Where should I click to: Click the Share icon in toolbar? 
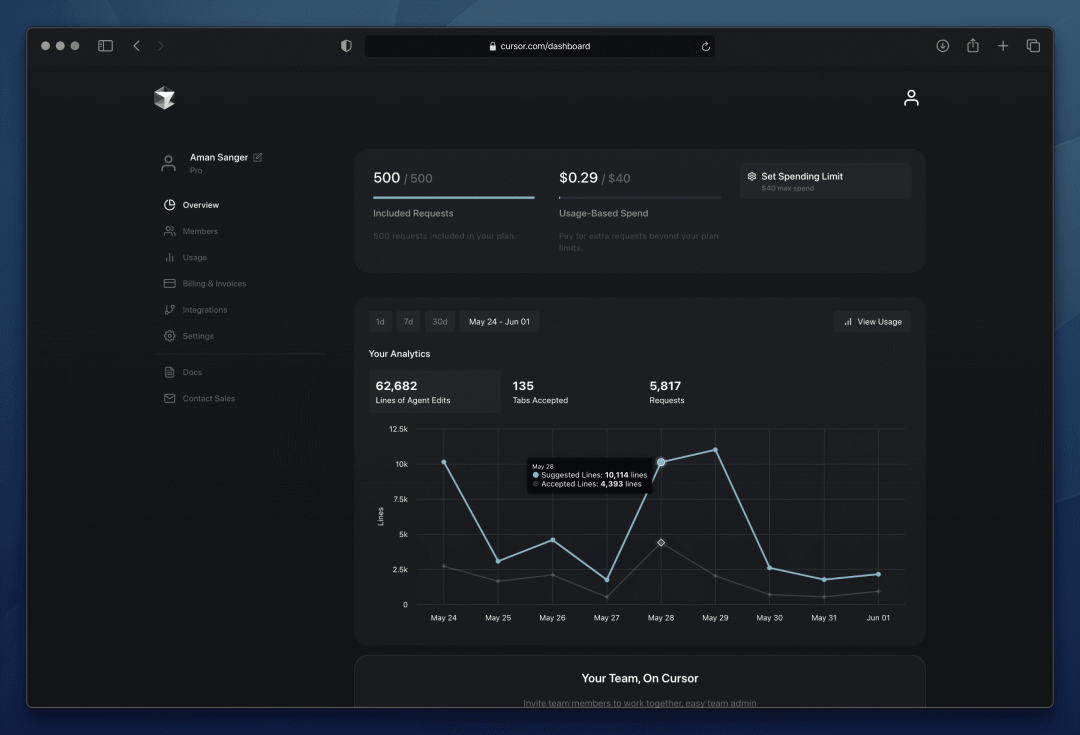(973, 45)
